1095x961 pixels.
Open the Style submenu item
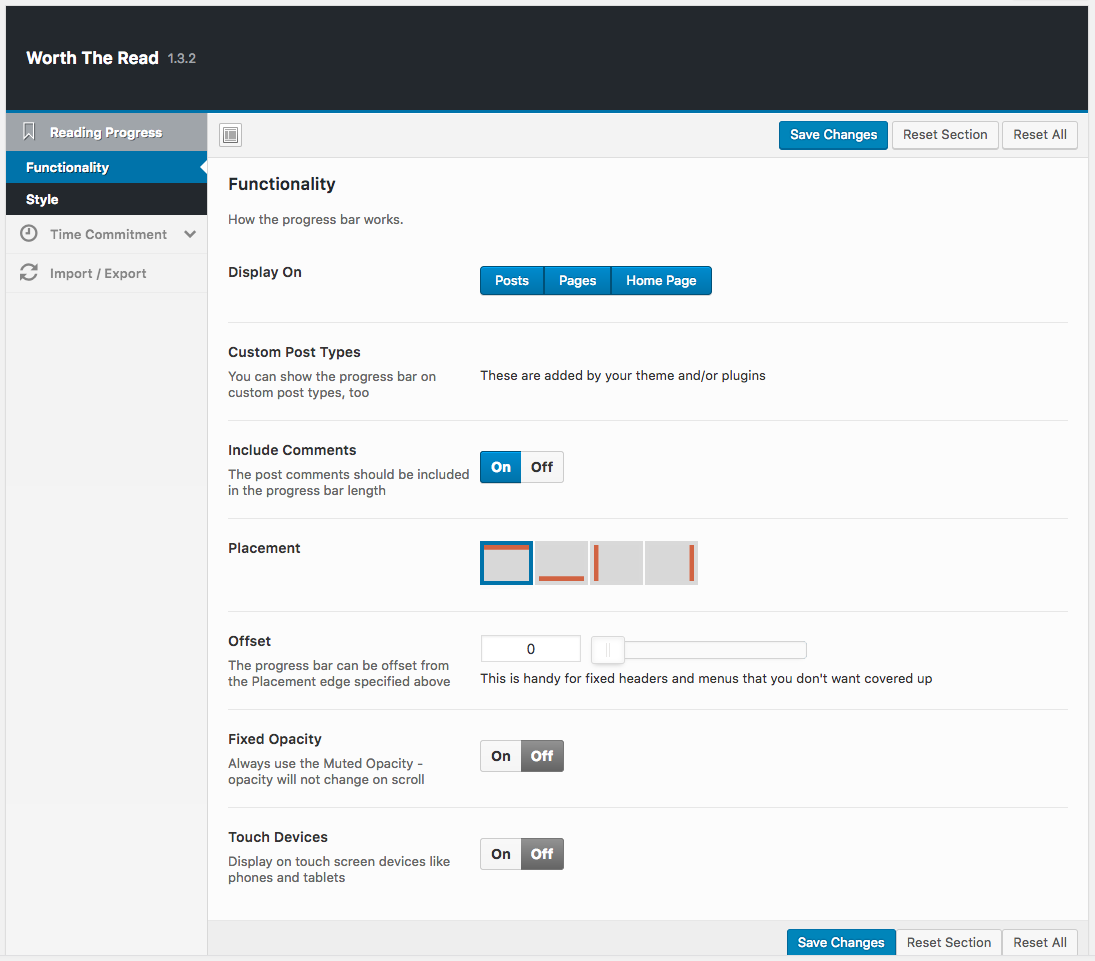[106, 199]
